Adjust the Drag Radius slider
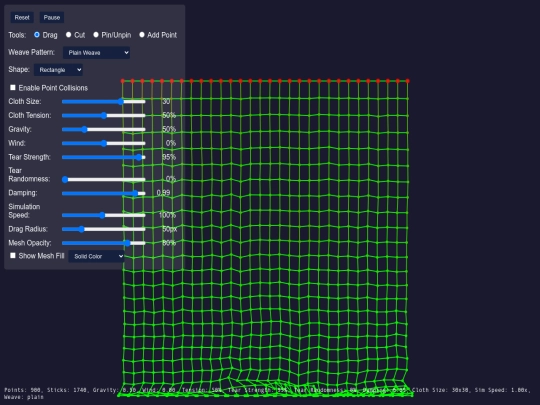This screenshot has height=405, width=540. click(x=104, y=229)
